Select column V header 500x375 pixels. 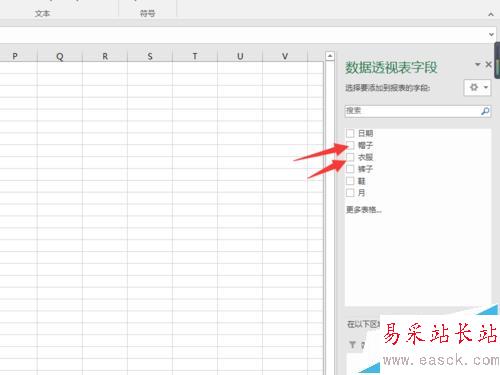[x=285, y=56]
